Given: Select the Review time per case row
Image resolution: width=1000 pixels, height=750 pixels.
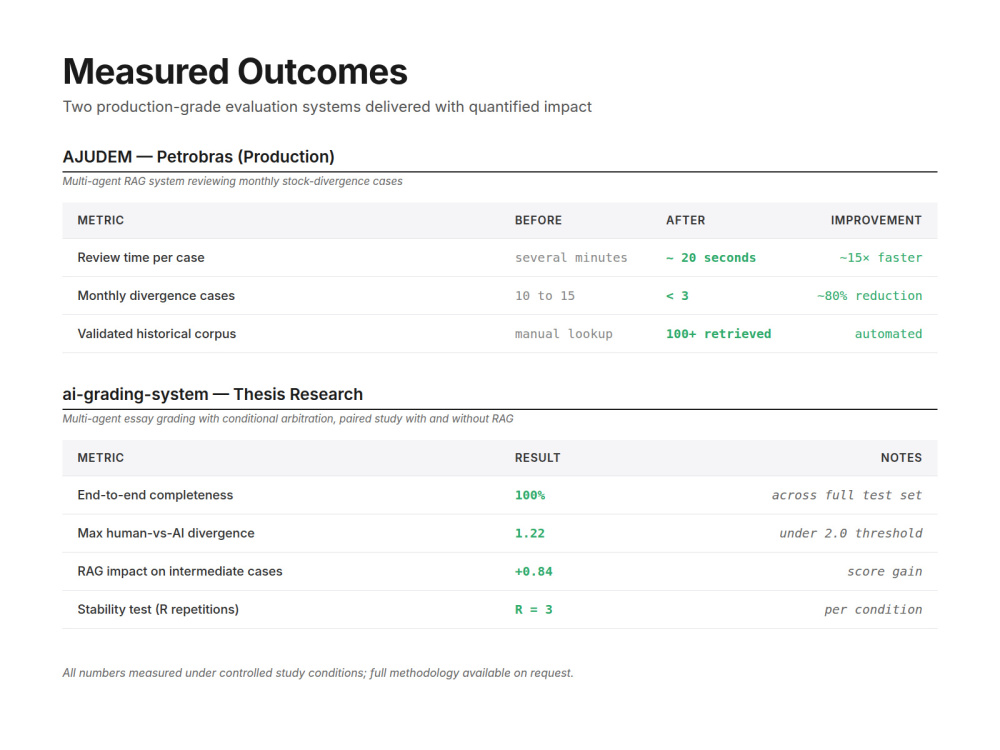Looking at the screenshot, I should tap(500, 258).
